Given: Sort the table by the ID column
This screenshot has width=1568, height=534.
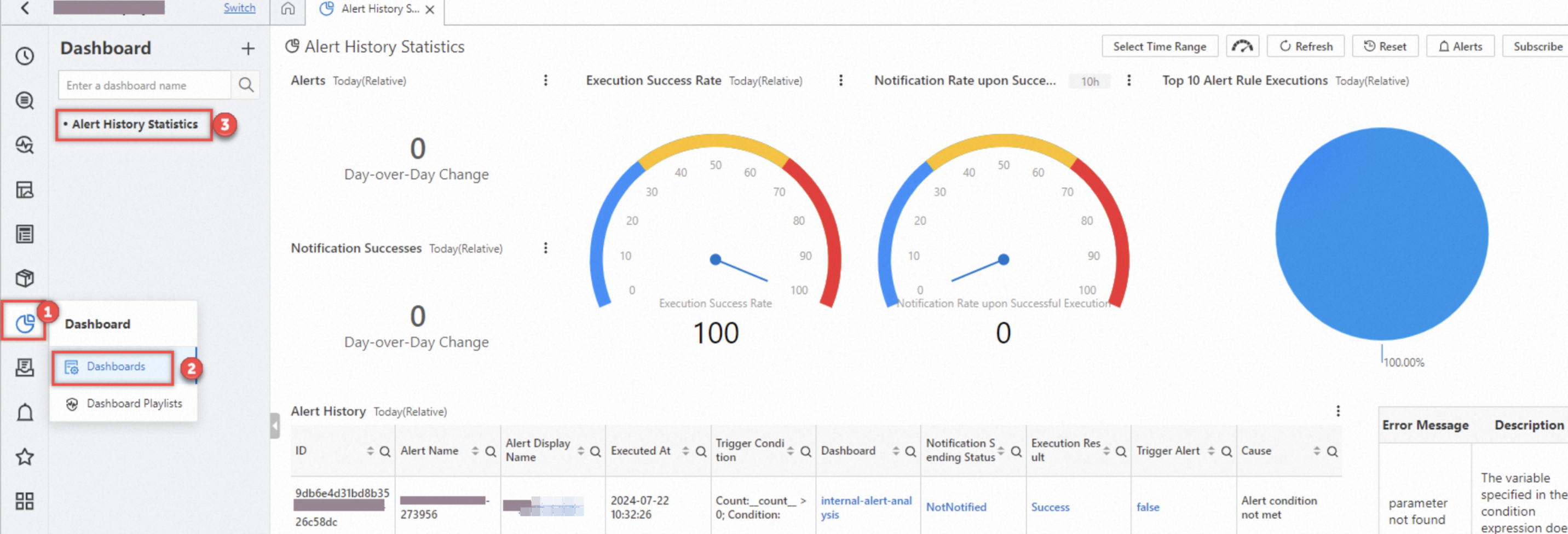Looking at the screenshot, I should [370, 451].
